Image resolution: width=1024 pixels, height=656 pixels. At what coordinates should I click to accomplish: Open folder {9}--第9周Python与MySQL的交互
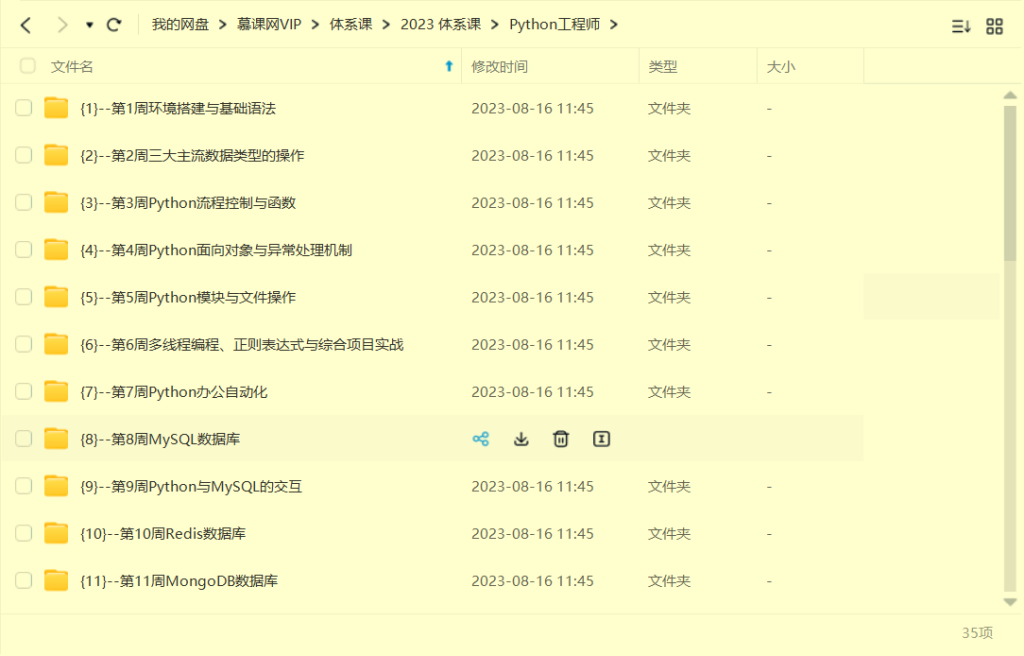[191, 486]
